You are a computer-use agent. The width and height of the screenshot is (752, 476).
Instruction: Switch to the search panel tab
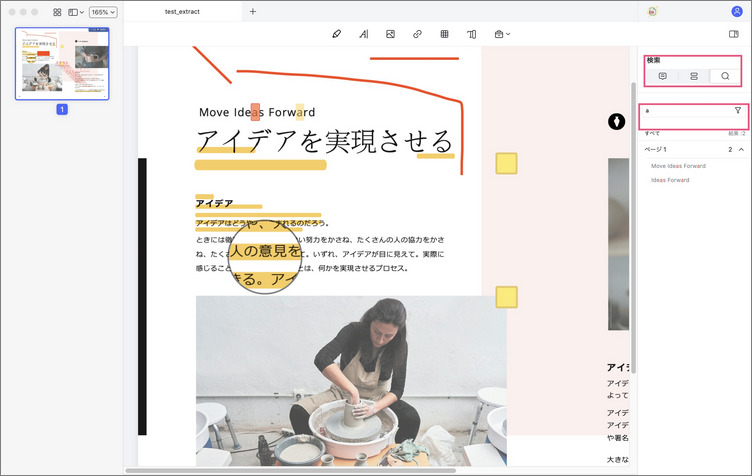[x=725, y=76]
